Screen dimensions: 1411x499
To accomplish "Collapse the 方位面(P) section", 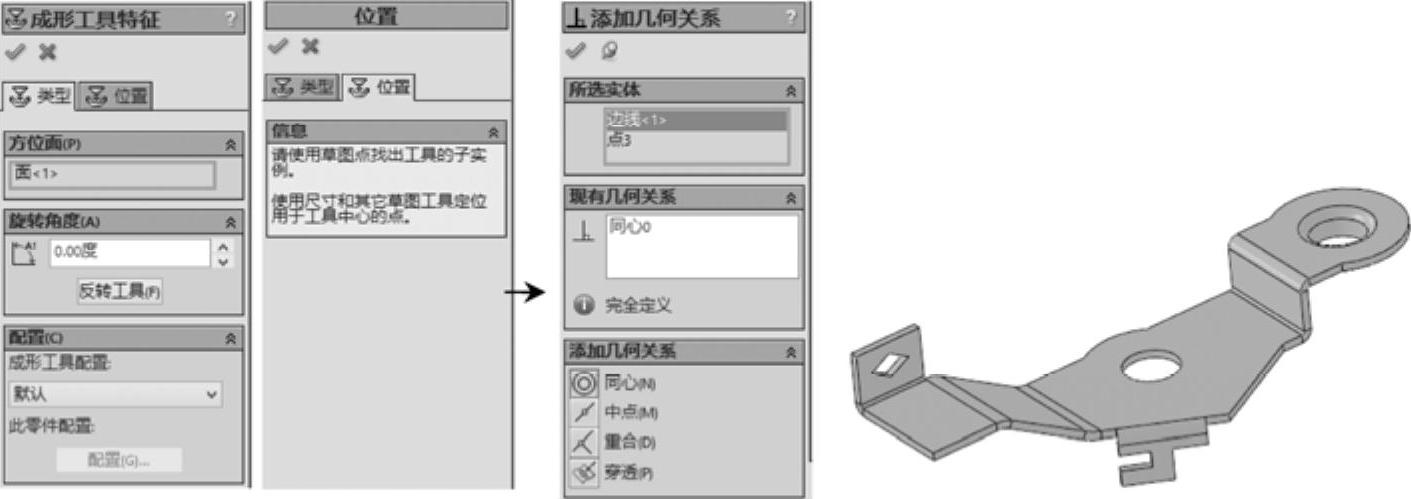I will point(231,144).
